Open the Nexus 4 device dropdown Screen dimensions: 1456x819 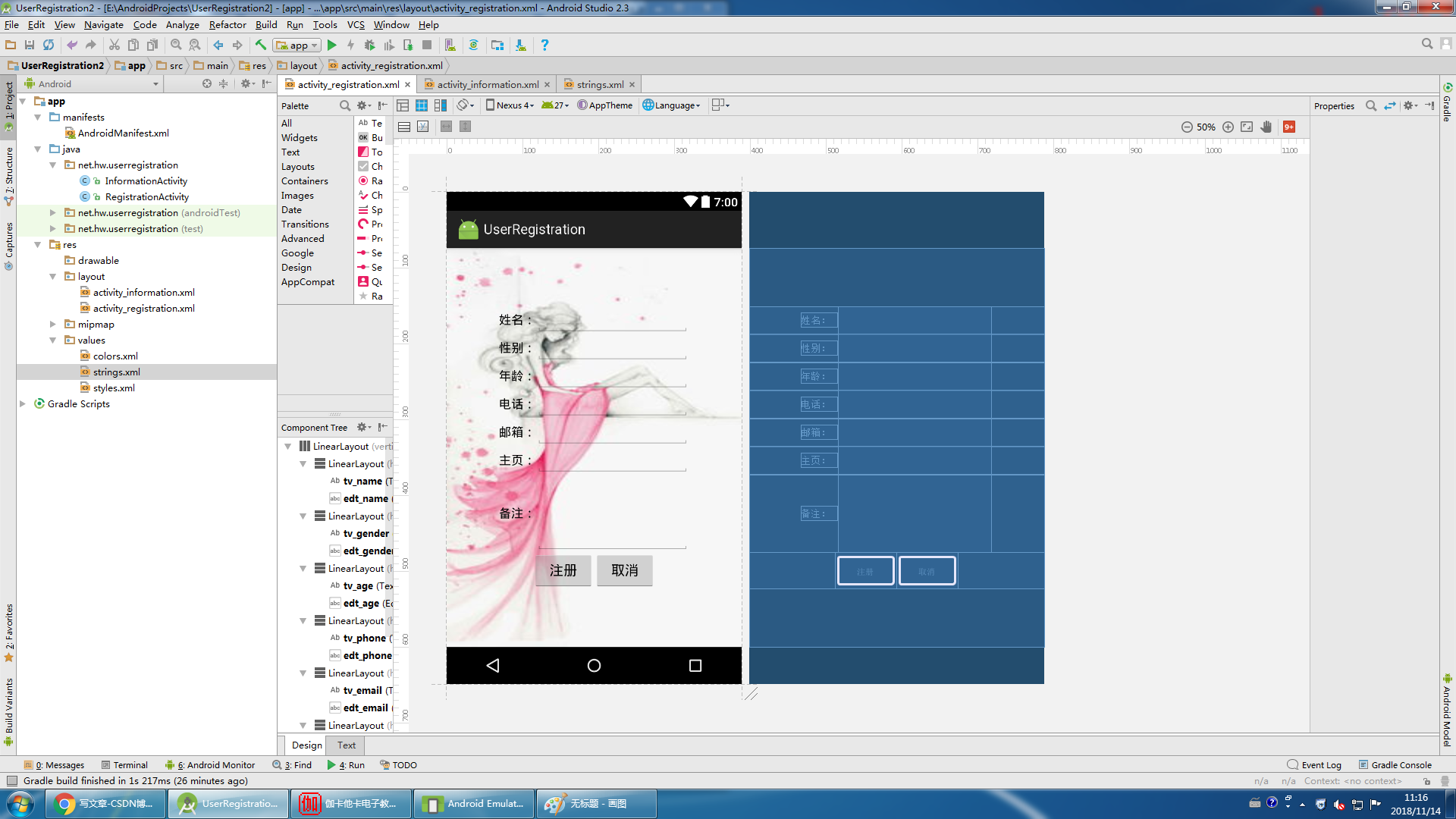510,105
